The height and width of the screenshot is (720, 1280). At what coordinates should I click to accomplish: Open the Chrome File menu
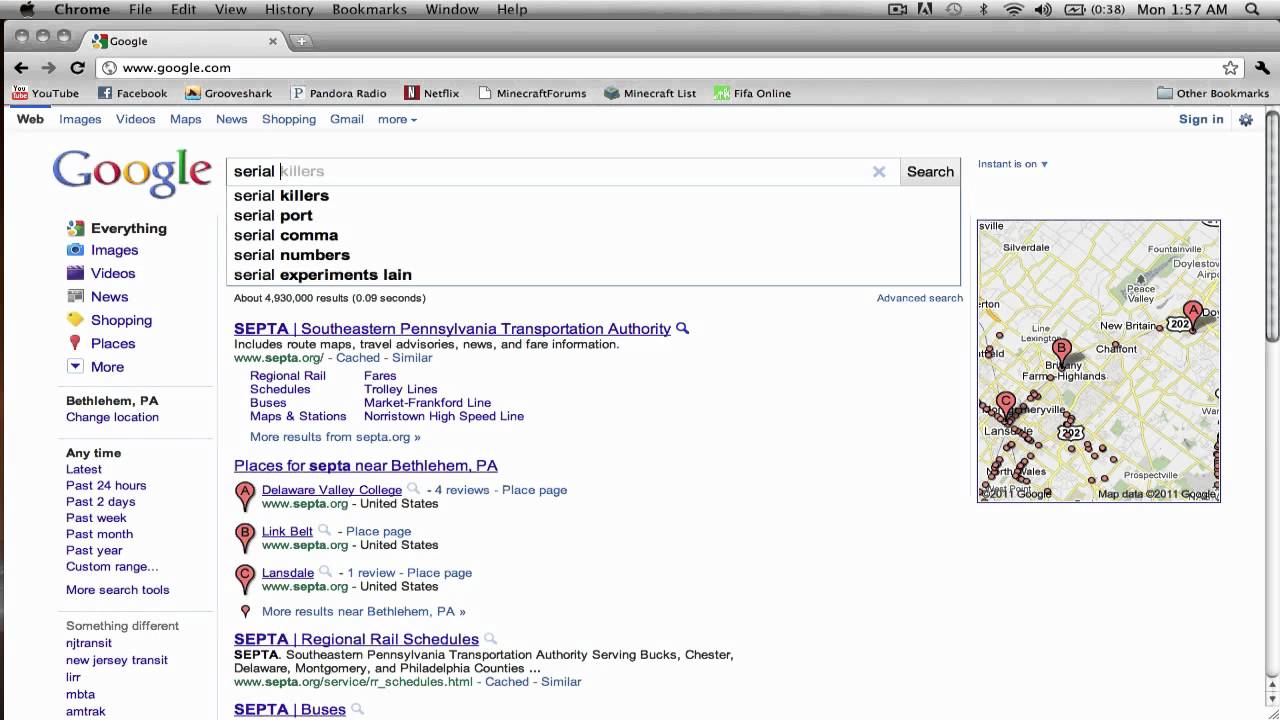tap(140, 9)
